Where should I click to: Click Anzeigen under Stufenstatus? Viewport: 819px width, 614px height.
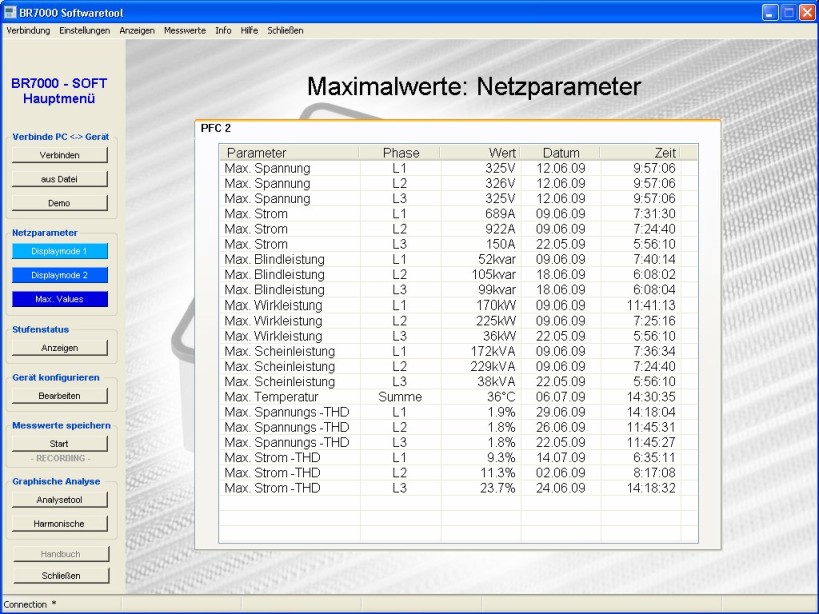click(x=60, y=348)
